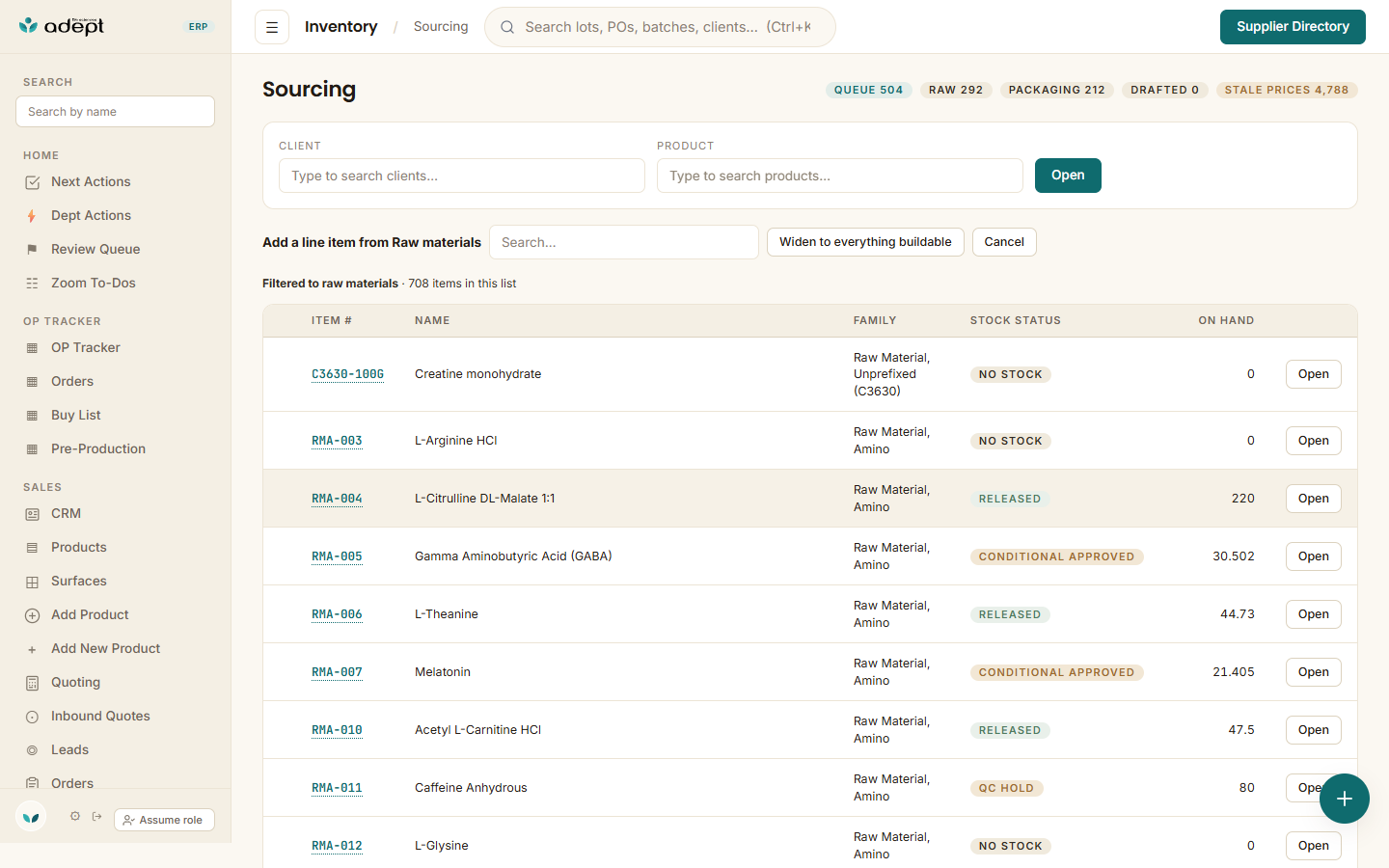Click the Leads target icon
The image size is (1389, 868).
[32, 750]
